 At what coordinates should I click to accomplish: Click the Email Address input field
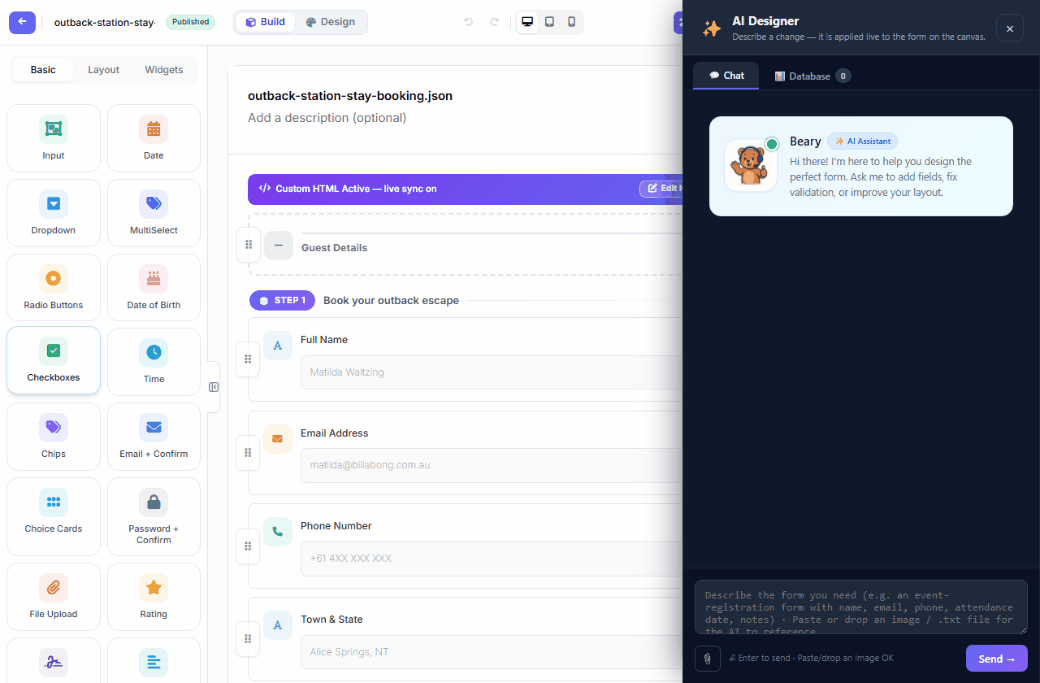tap(491, 465)
